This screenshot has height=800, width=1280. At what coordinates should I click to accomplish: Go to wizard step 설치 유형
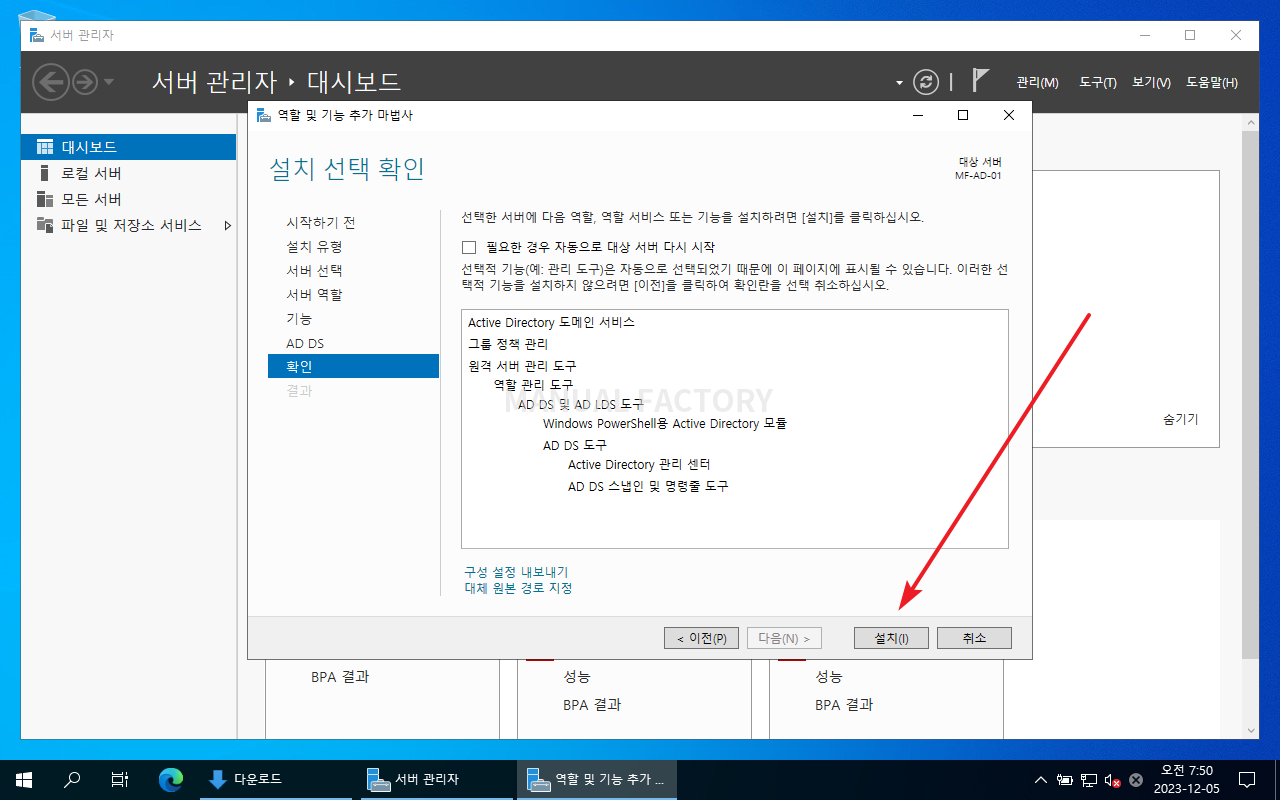click(x=314, y=247)
